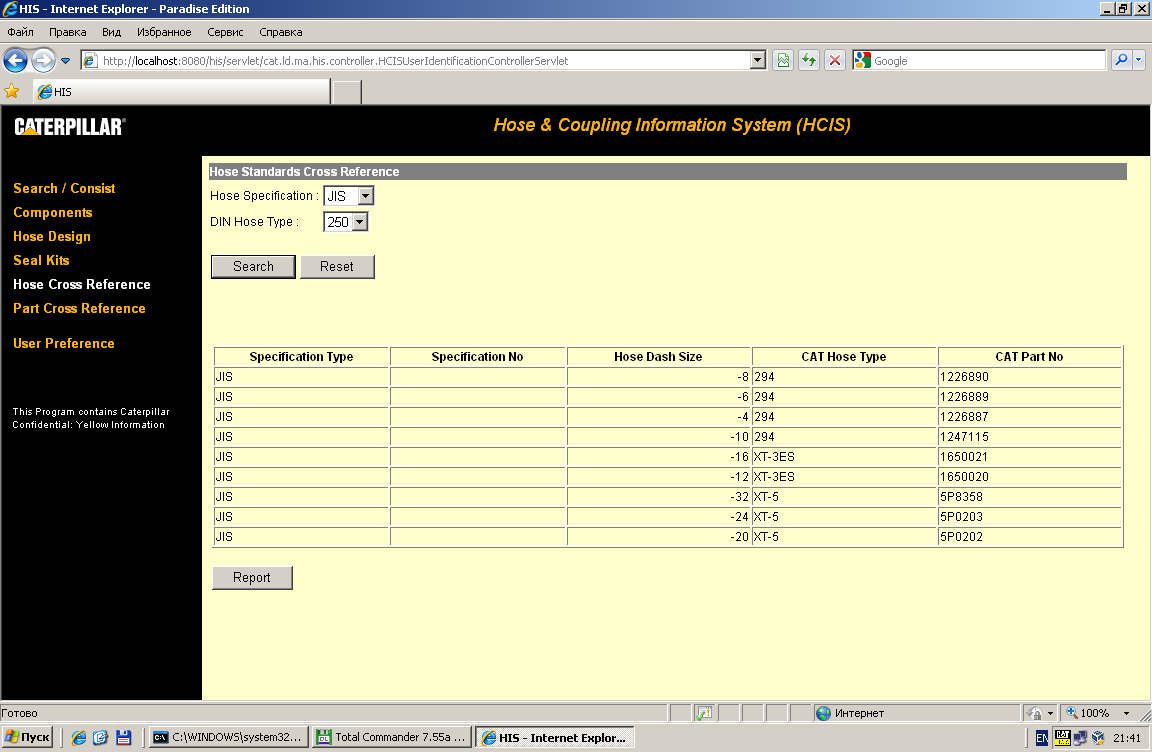Select part number 5P0202 cell

[x=1029, y=537]
